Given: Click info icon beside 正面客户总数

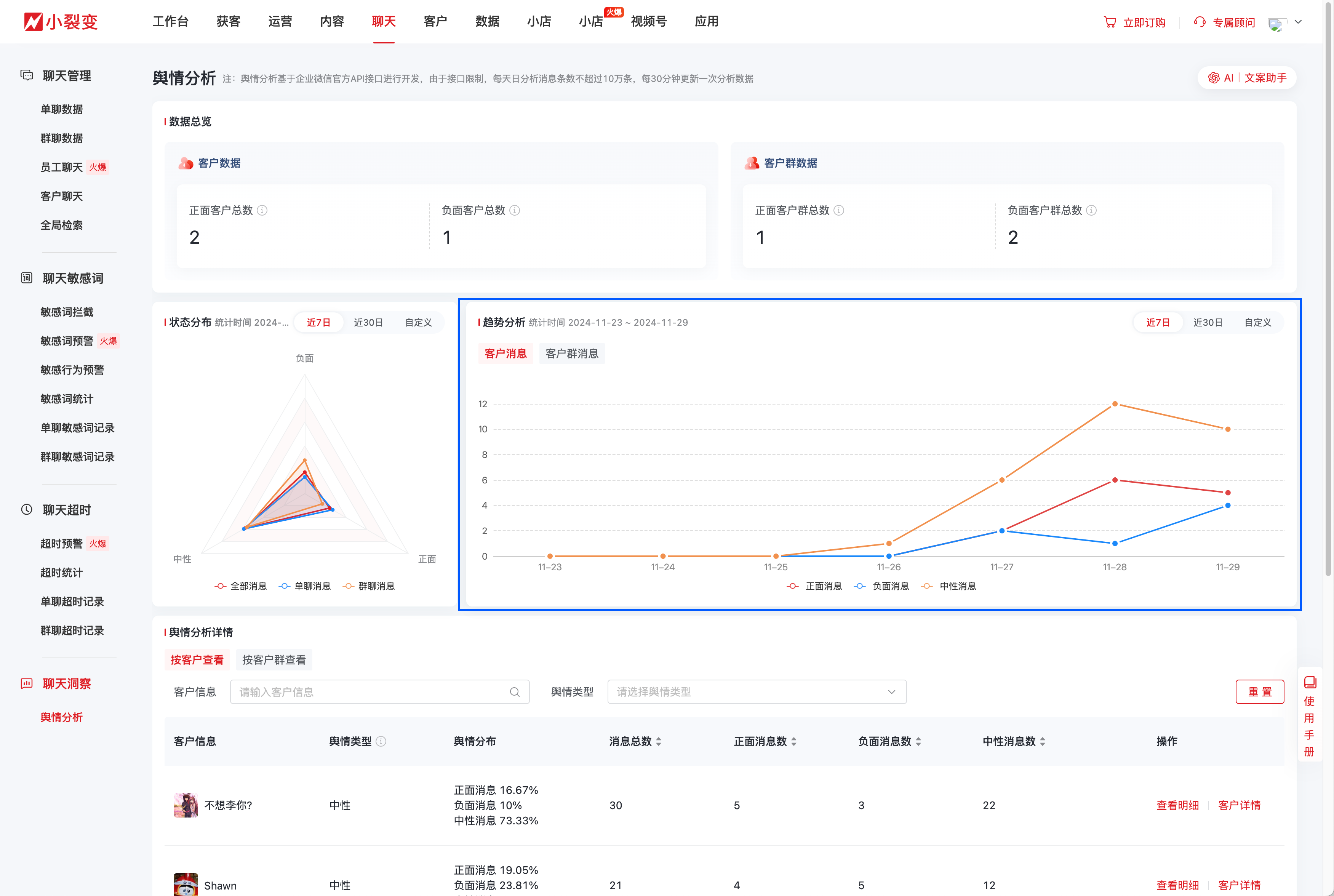Looking at the screenshot, I should coord(262,210).
